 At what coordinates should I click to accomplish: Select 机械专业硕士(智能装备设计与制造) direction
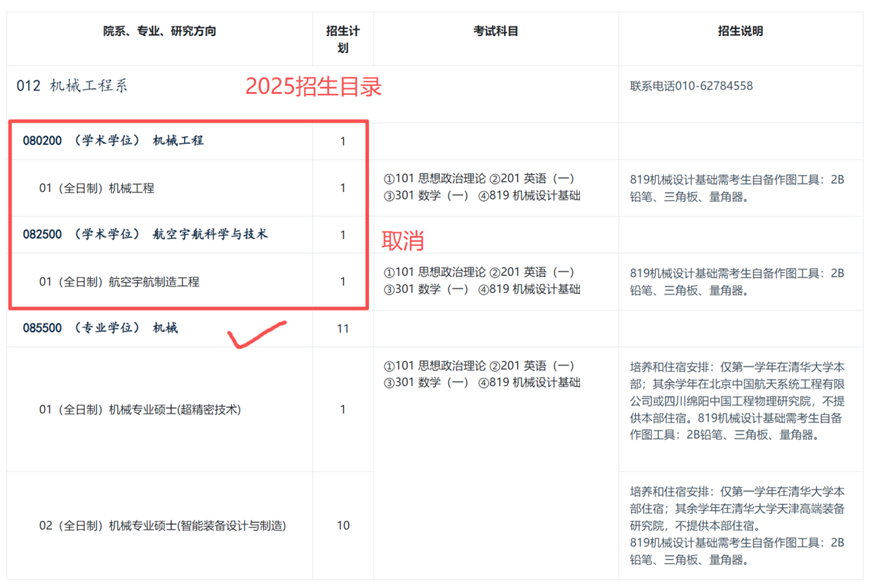[x=162, y=526]
